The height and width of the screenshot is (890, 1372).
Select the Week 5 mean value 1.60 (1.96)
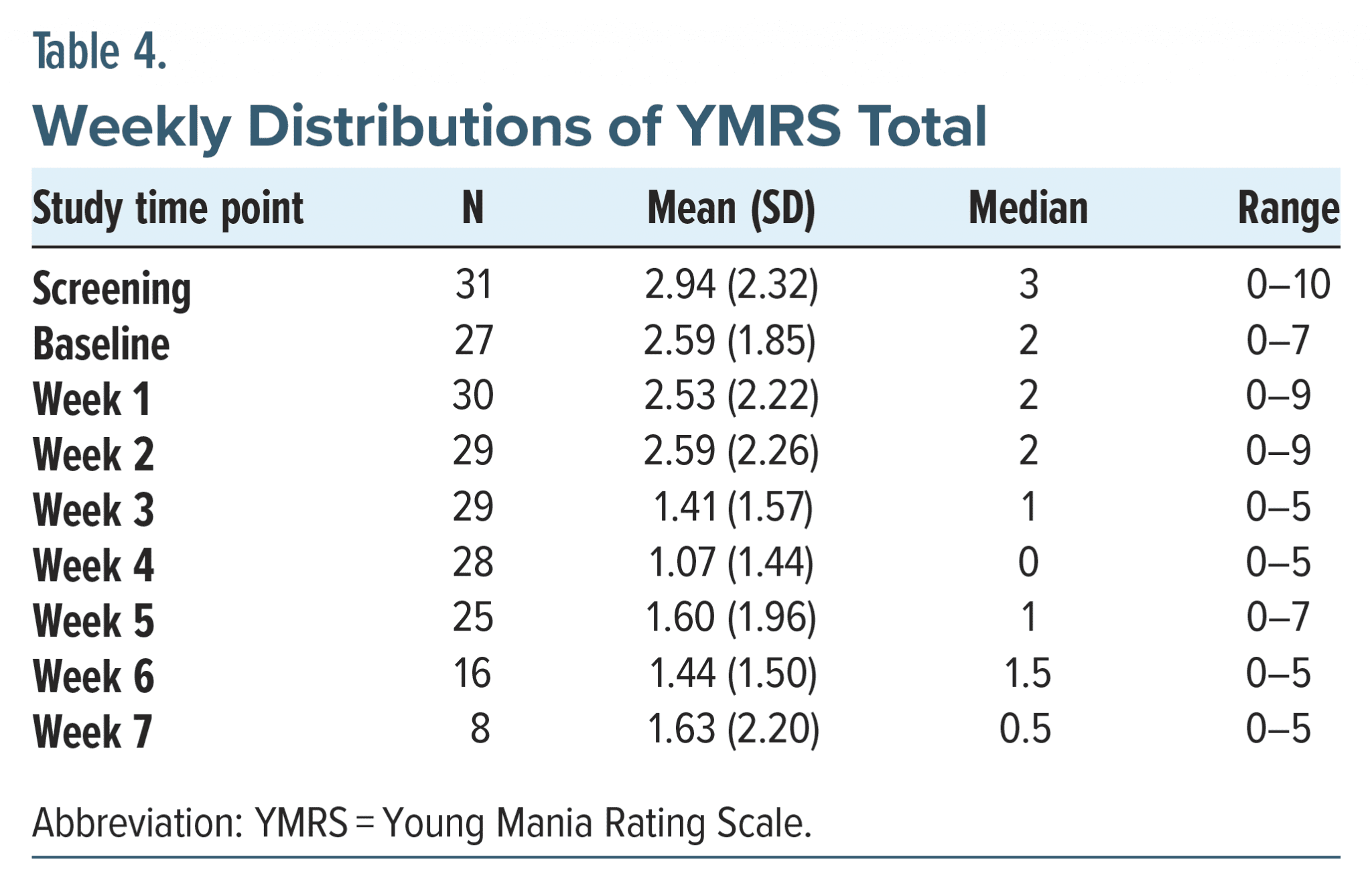pyautogui.click(x=731, y=617)
